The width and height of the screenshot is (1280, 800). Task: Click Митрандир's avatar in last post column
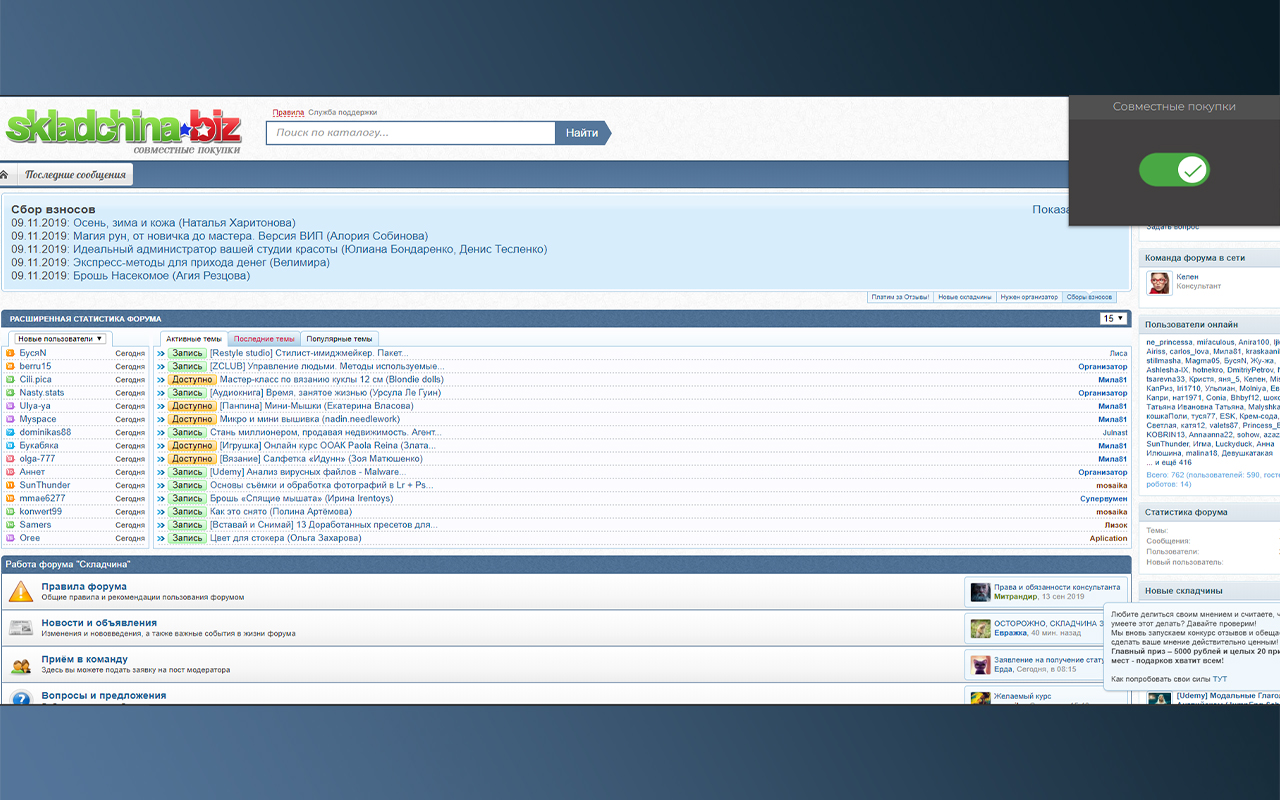tap(980, 592)
